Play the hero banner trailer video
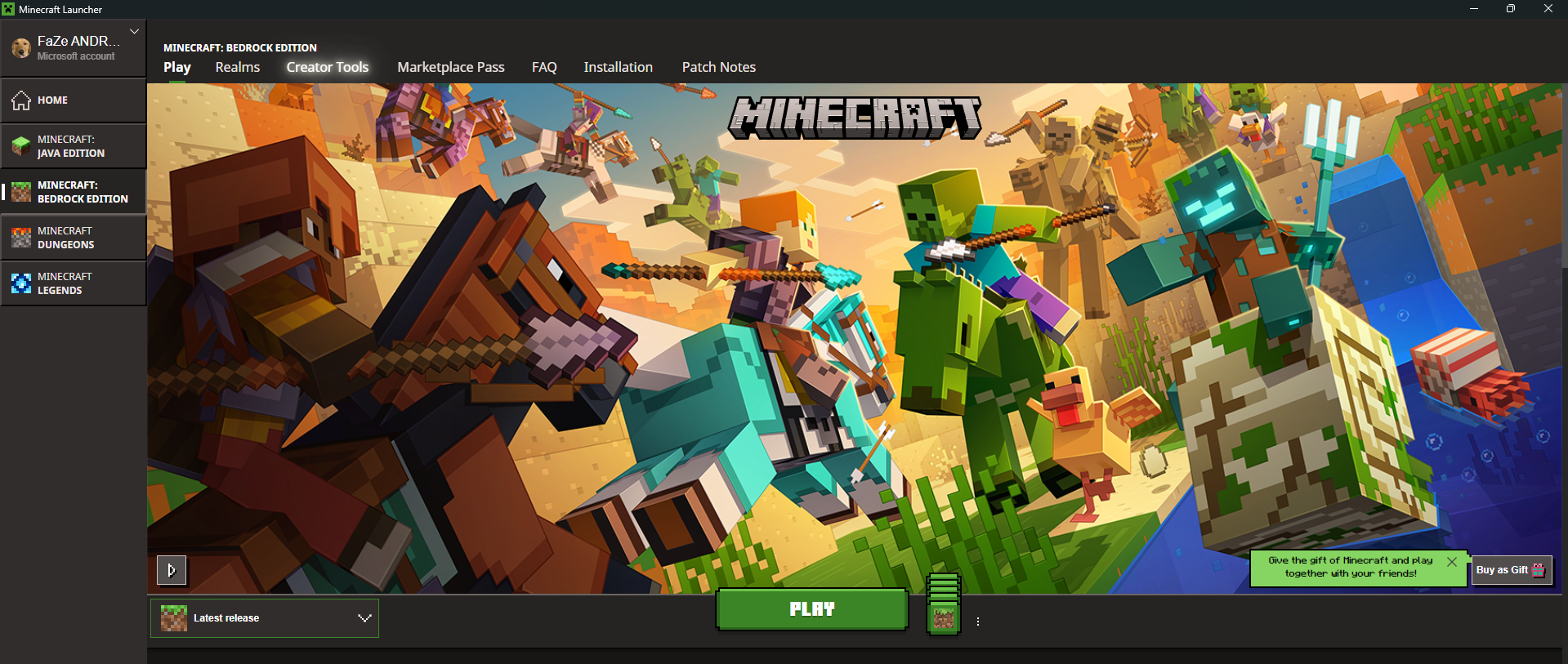This screenshot has width=1568, height=664. pos(172,570)
